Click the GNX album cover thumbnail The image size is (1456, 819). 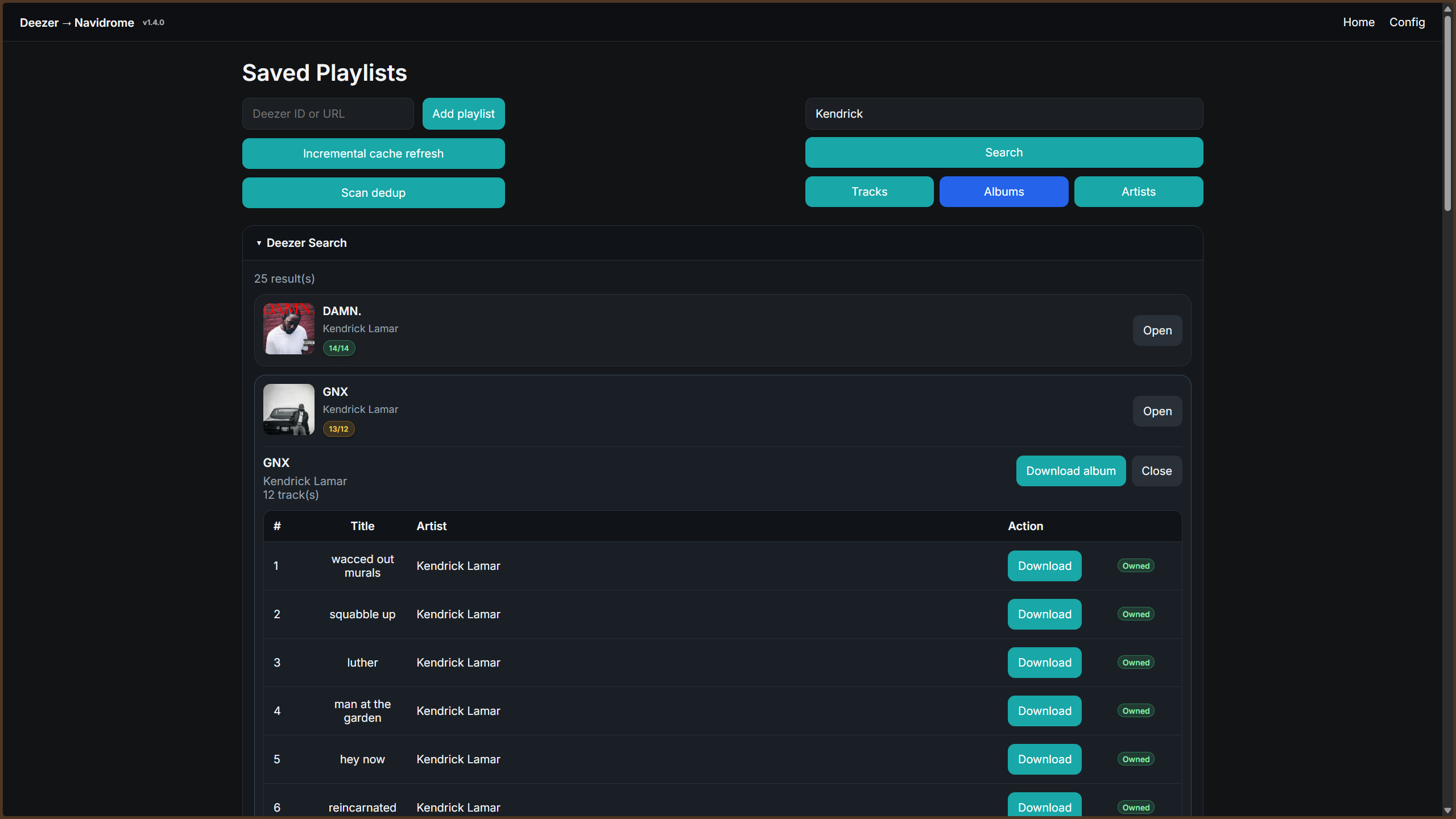coord(289,409)
